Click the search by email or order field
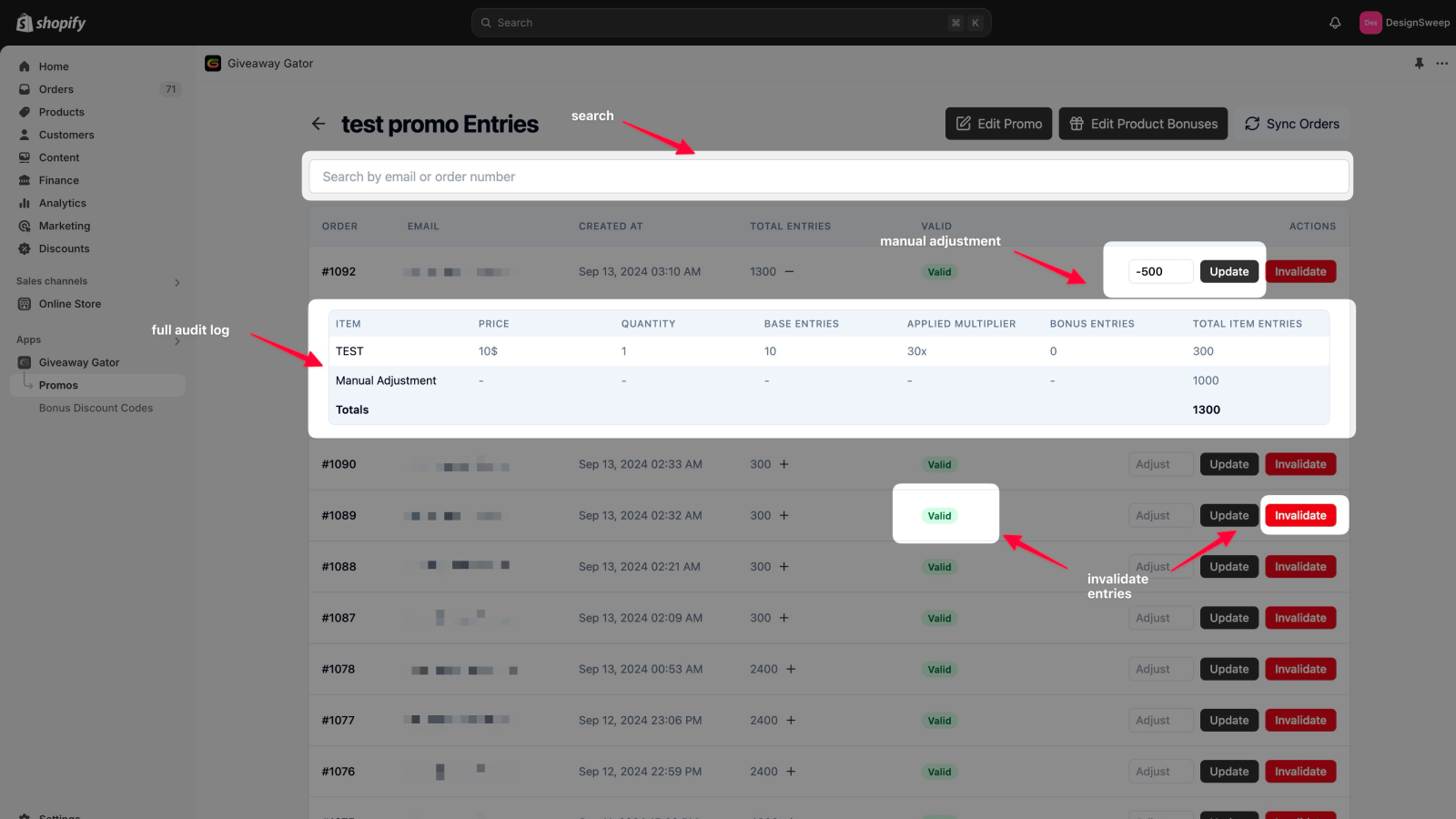1456x819 pixels. point(828,177)
